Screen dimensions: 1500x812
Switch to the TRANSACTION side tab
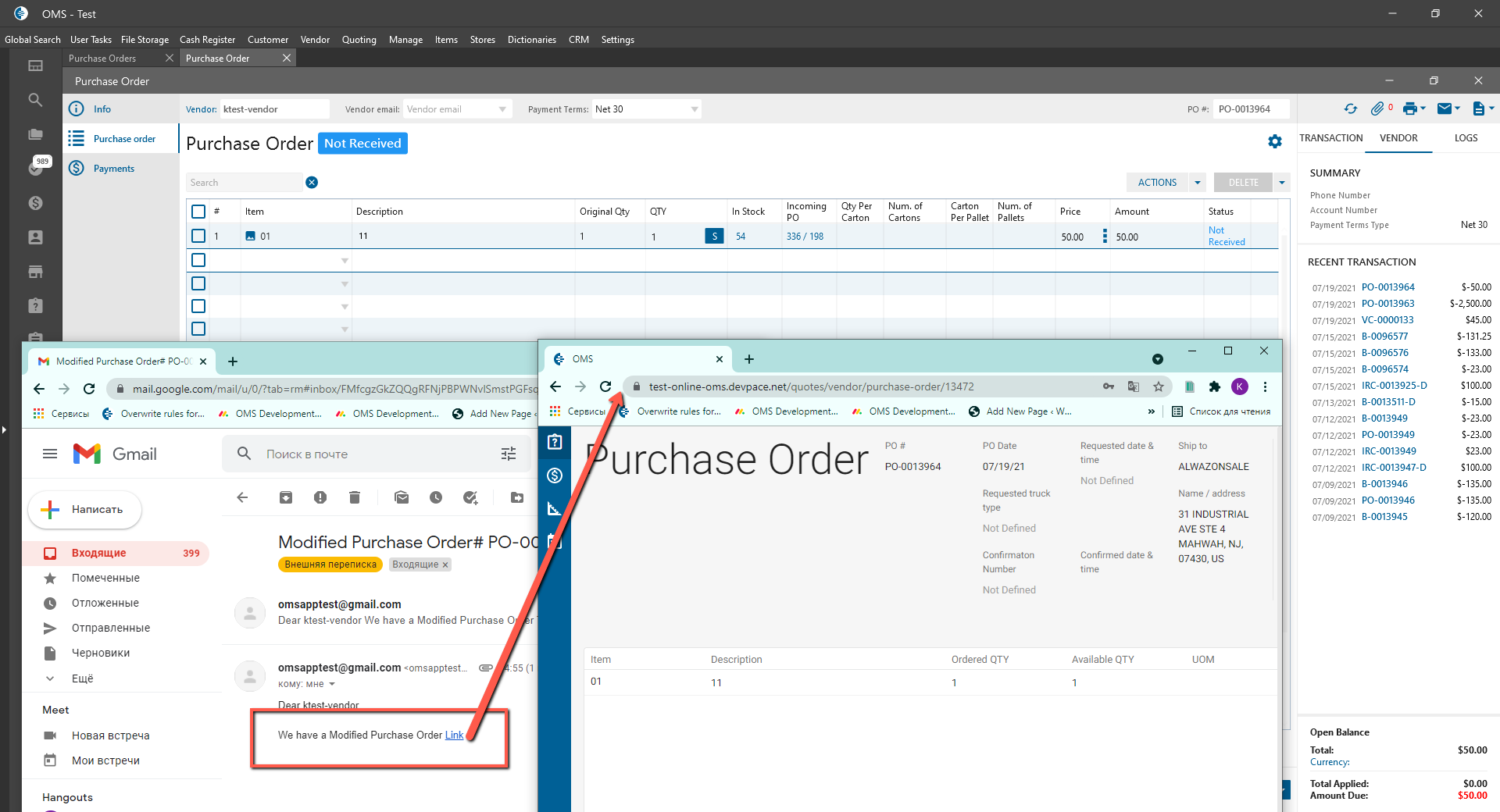pos(1330,138)
